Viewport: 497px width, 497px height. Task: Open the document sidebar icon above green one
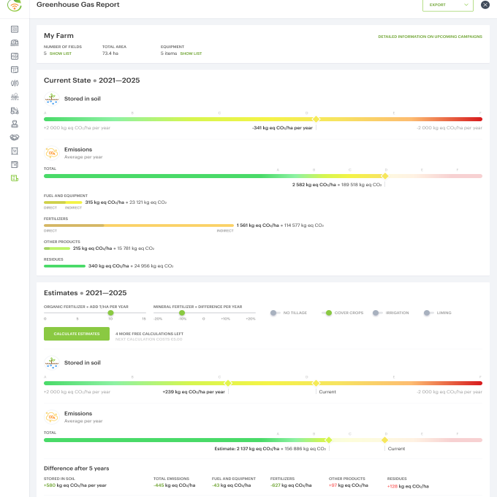(x=15, y=165)
